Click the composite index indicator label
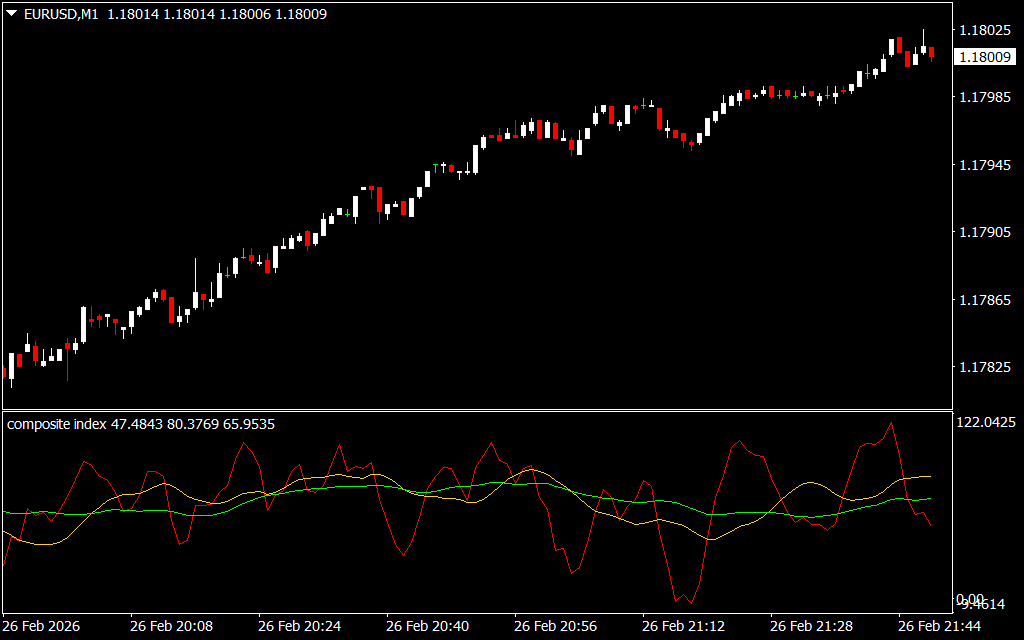The height and width of the screenshot is (640, 1024). coord(57,424)
